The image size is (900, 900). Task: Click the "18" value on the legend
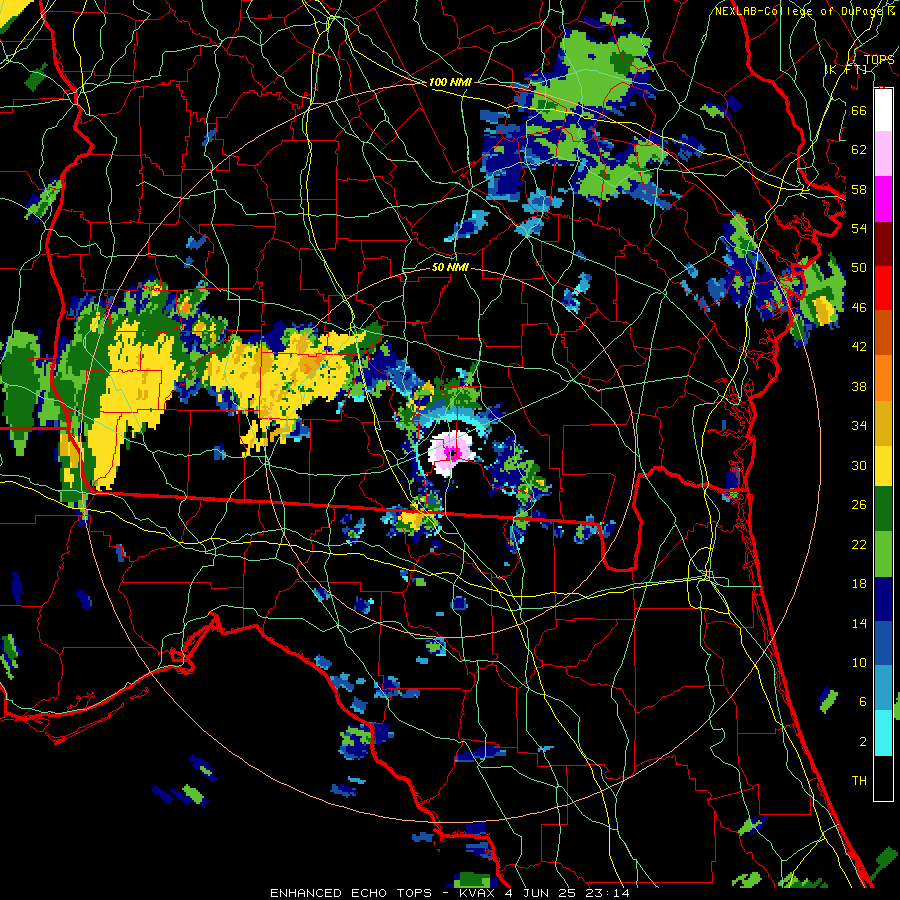859,584
